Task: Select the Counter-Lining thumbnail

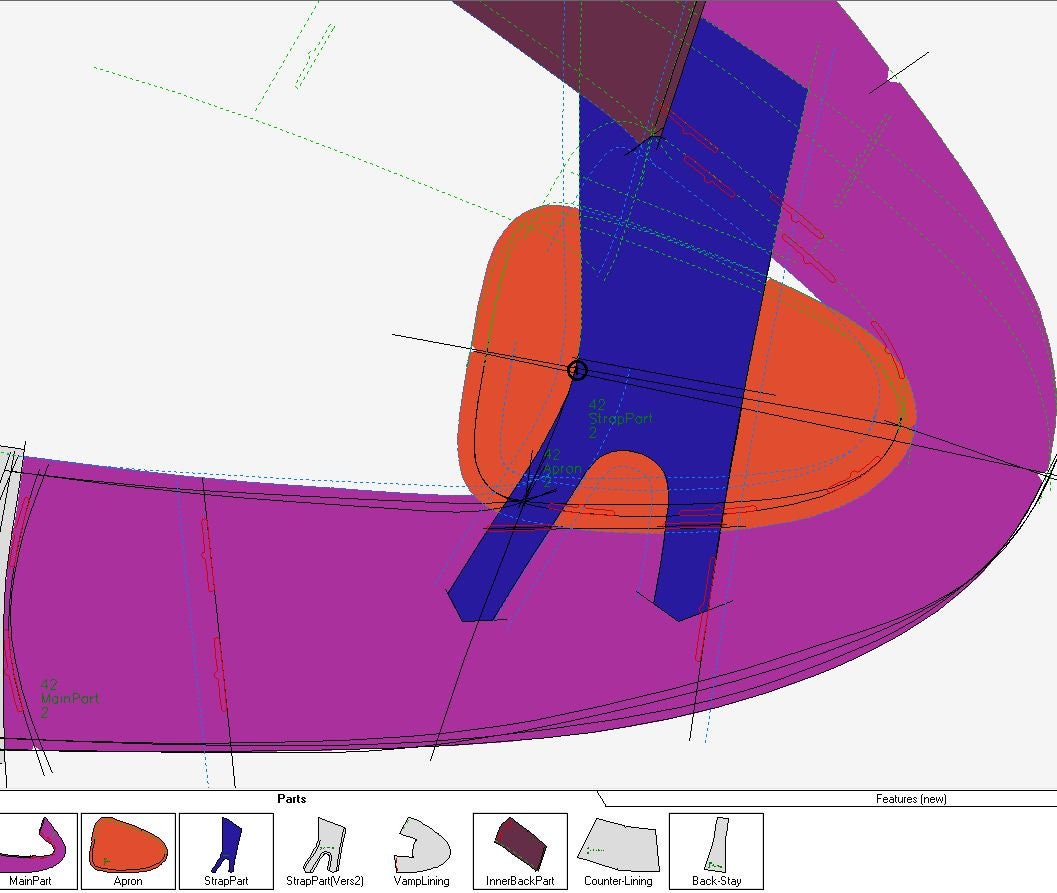Action: click(x=618, y=851)
